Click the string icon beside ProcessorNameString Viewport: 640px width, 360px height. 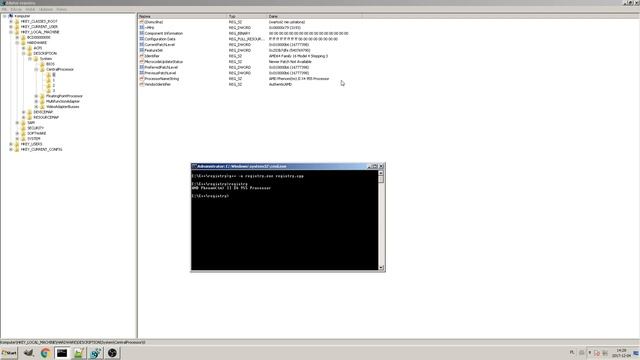pos(142,78)
